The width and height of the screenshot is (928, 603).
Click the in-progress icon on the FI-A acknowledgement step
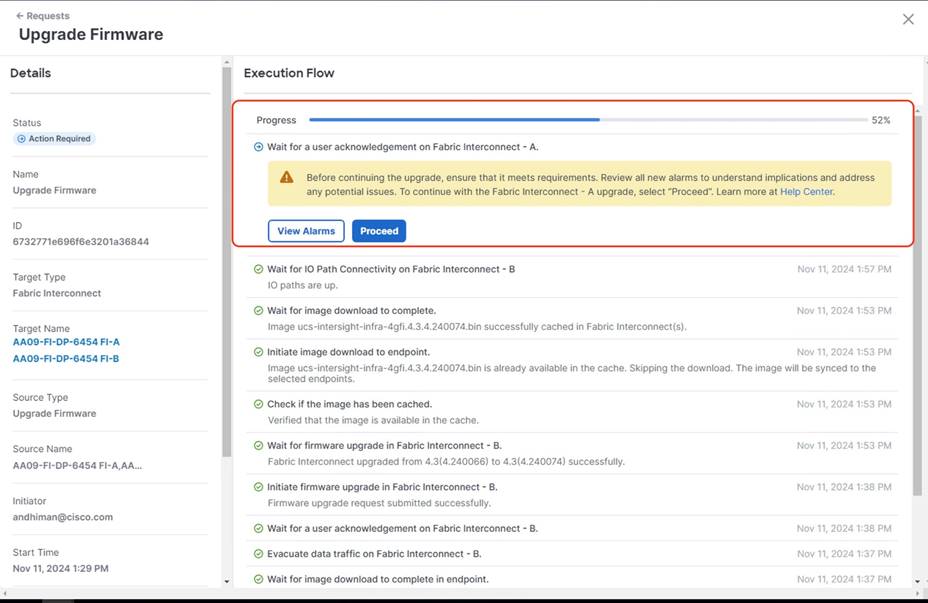tap(259, 144)
